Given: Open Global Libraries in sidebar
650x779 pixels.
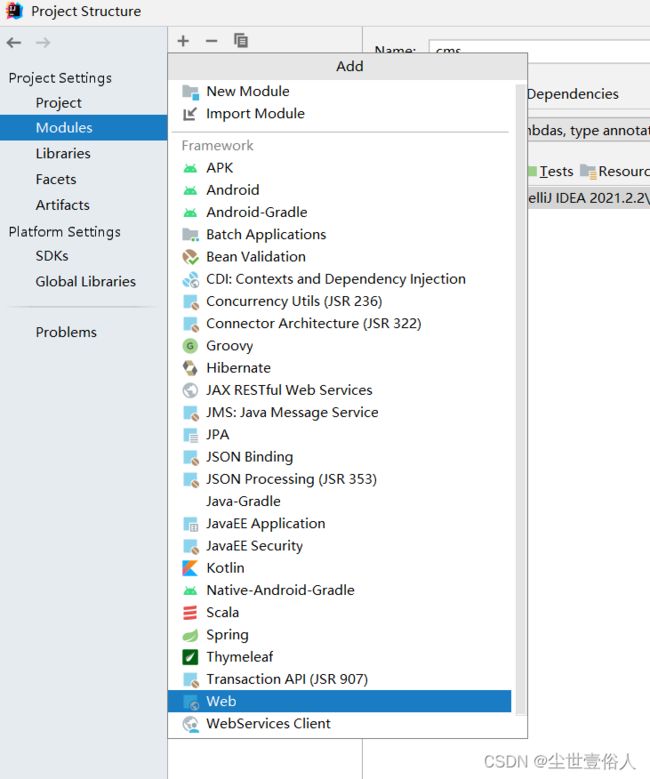Looking at the screenshot, I should pyautogui.click(x=83, y=282).
